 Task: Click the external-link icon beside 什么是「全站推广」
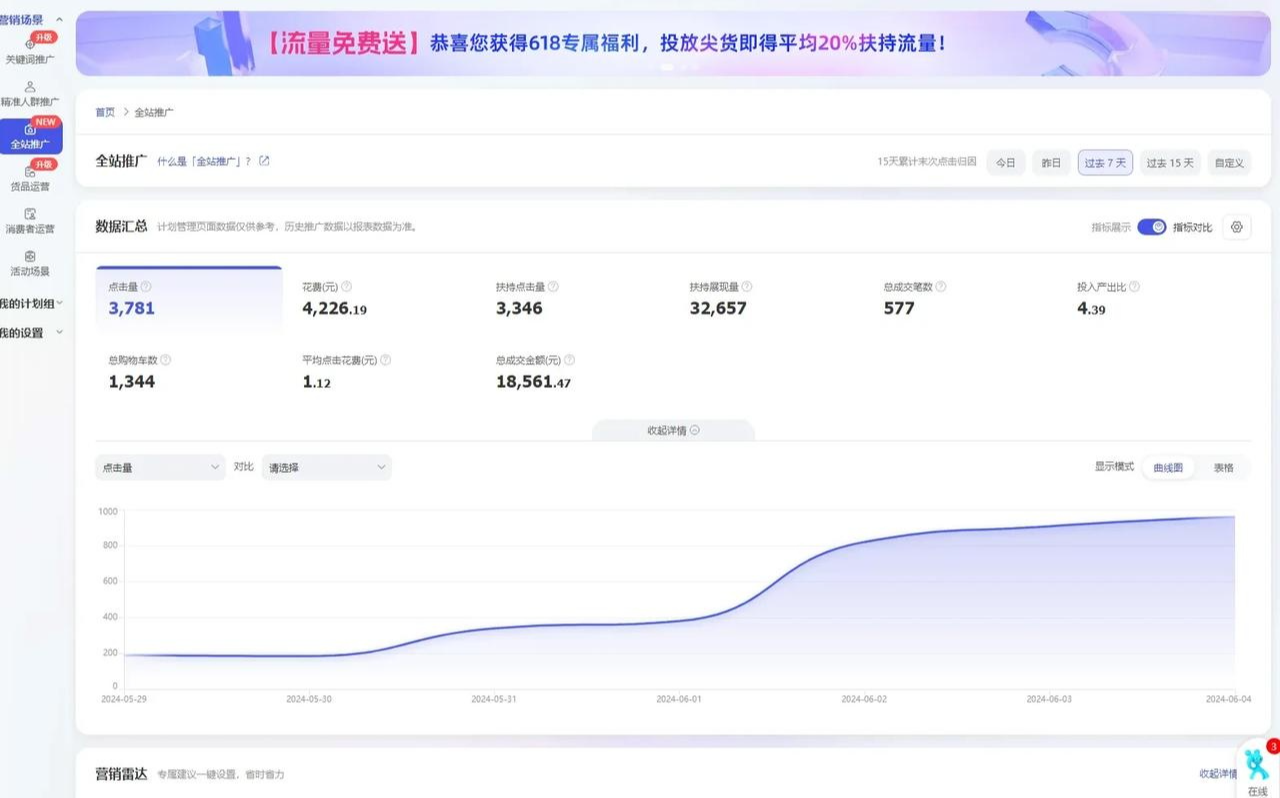(264, 161)
